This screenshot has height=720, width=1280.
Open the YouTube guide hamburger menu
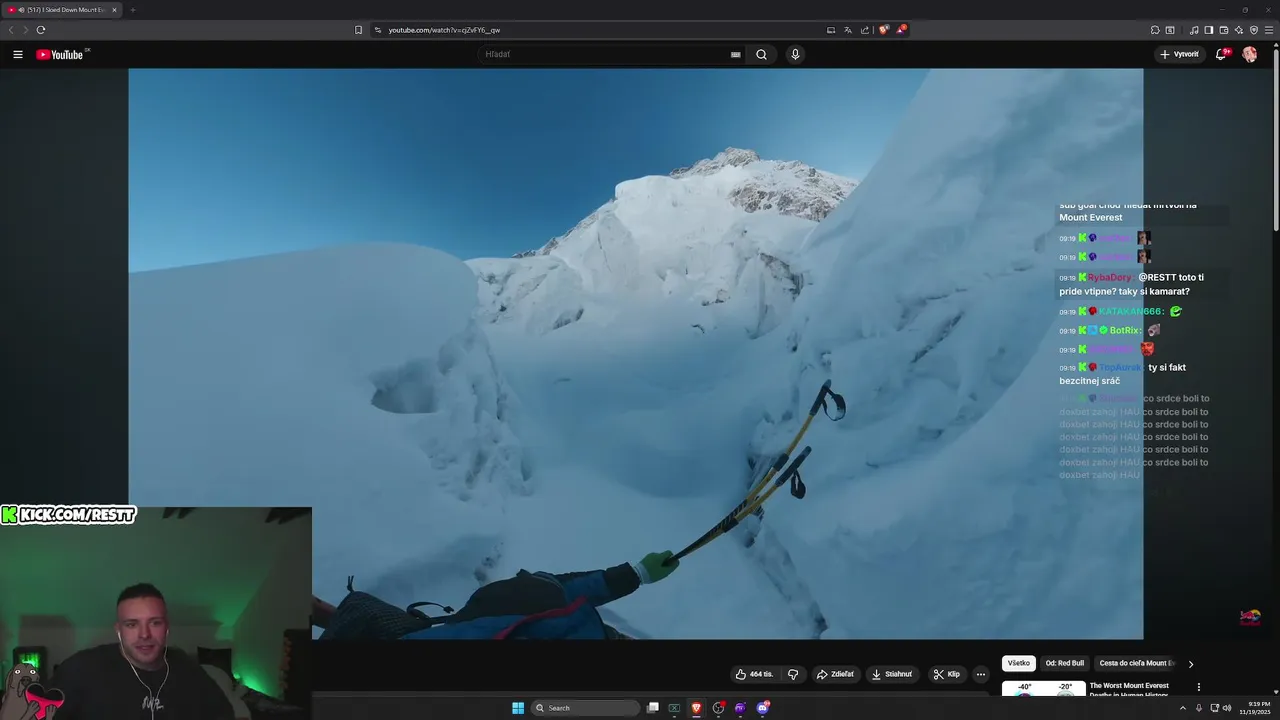pos(17,55)
